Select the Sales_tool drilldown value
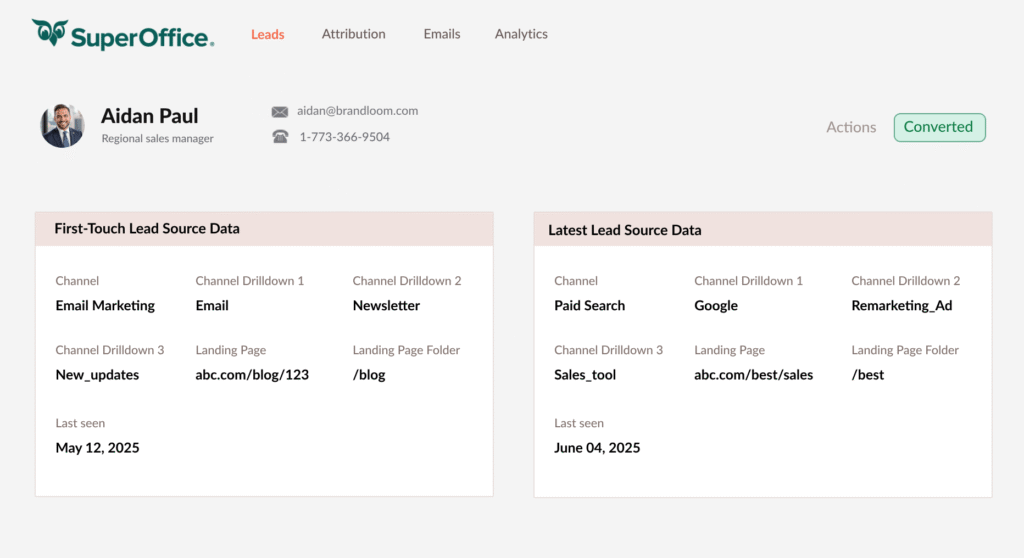1024x558 pixels. click(585, 375)
